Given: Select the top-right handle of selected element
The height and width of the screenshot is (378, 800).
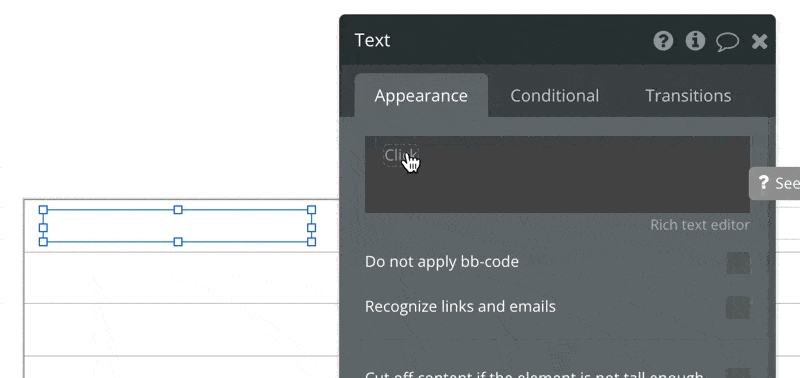Looking at the screenshot, I should point(312,210).
